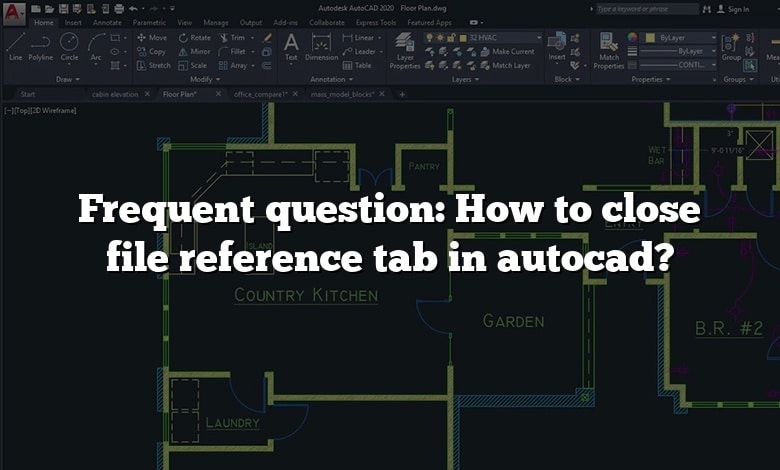Expand the Block panel
This screenshot has height=470, width=780.
[567, 79]
